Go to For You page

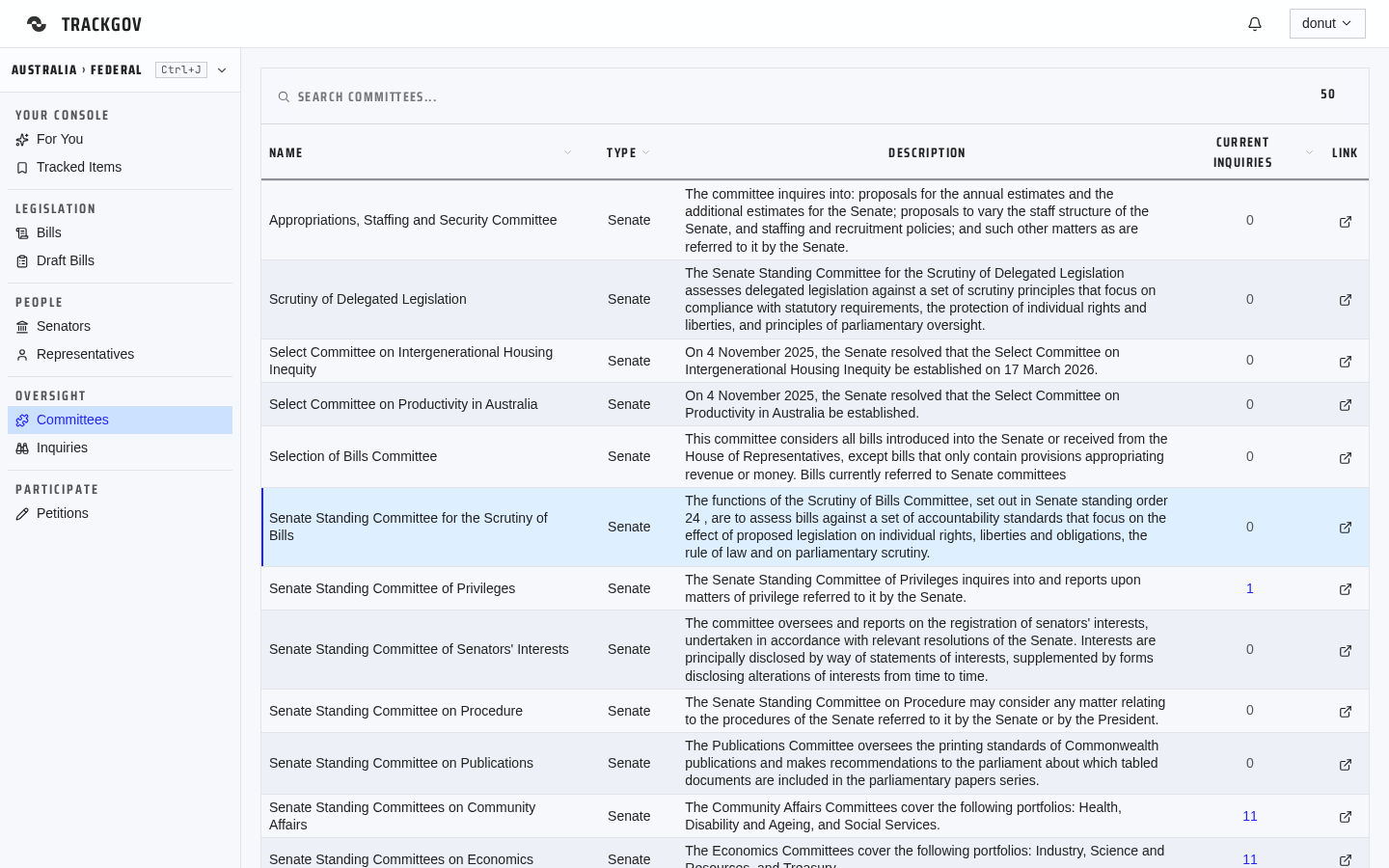click(x=120, y=140)
